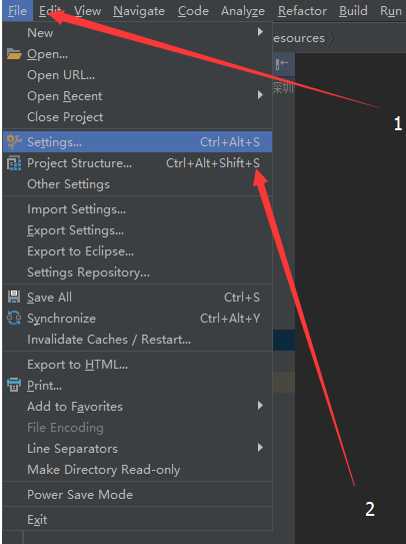The height and width of the screenshot is (544, 406).
Task: Toggle Make Directory Read-only
Action: [x=103, y=470]
